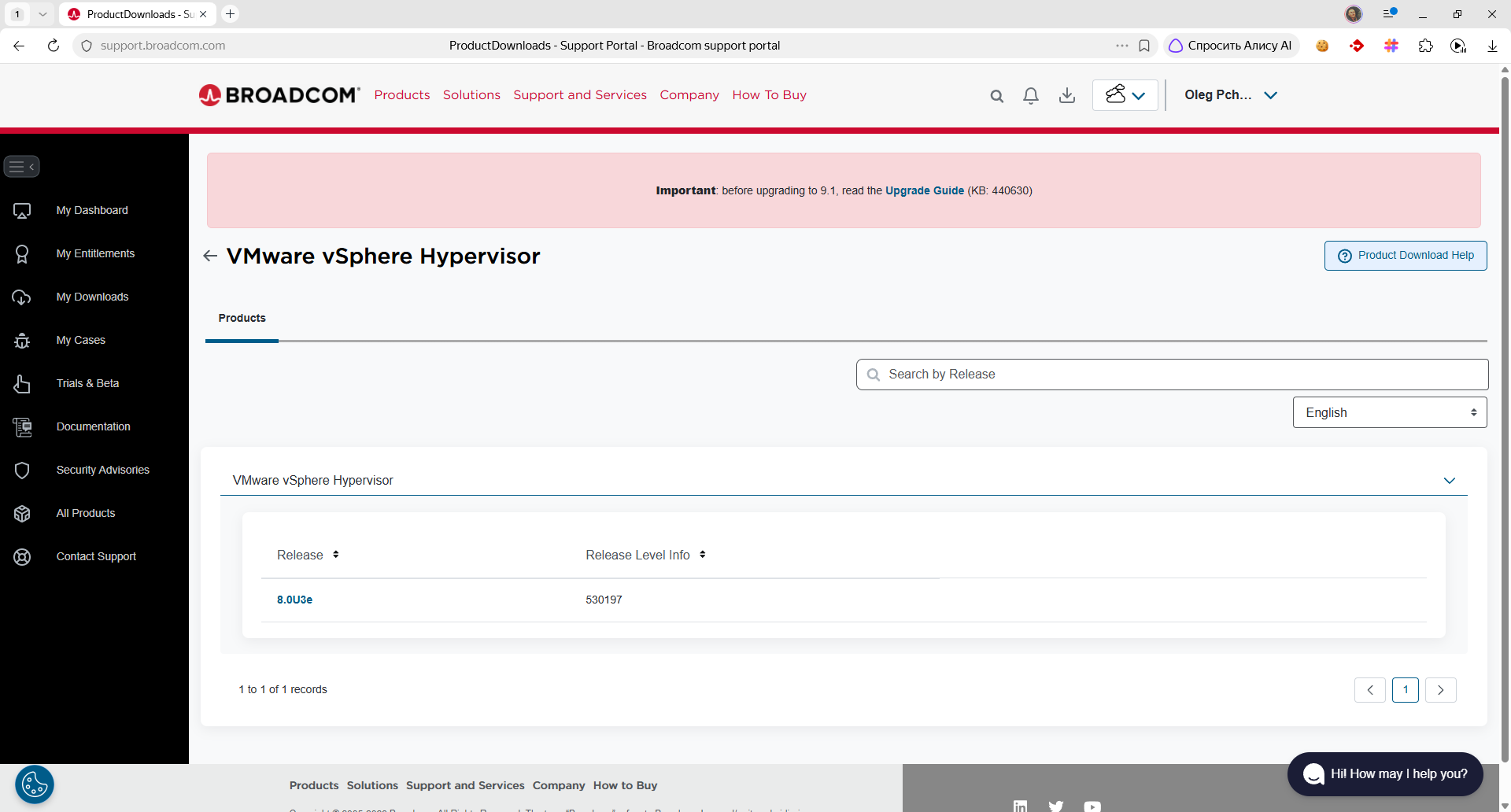This screenshot has height=812, width=1511.
Task: Click the My Downloads cloud icon
Action: coord(22,297)
